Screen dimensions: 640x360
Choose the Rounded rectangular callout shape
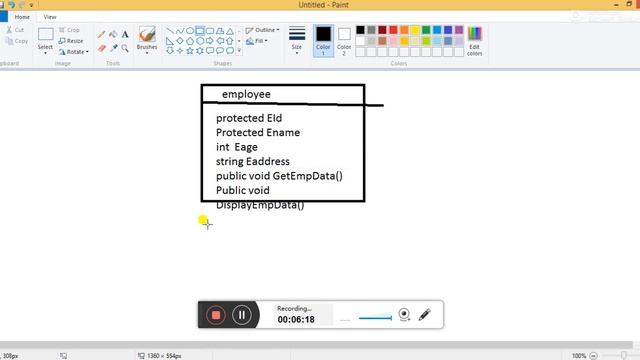click(x=210, y=51)
